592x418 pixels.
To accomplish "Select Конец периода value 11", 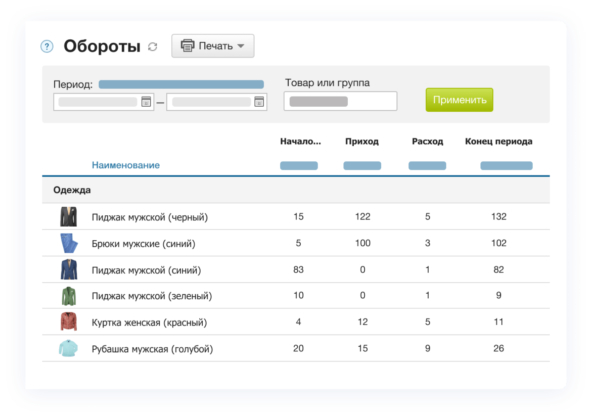I will (x=499, y=322).
